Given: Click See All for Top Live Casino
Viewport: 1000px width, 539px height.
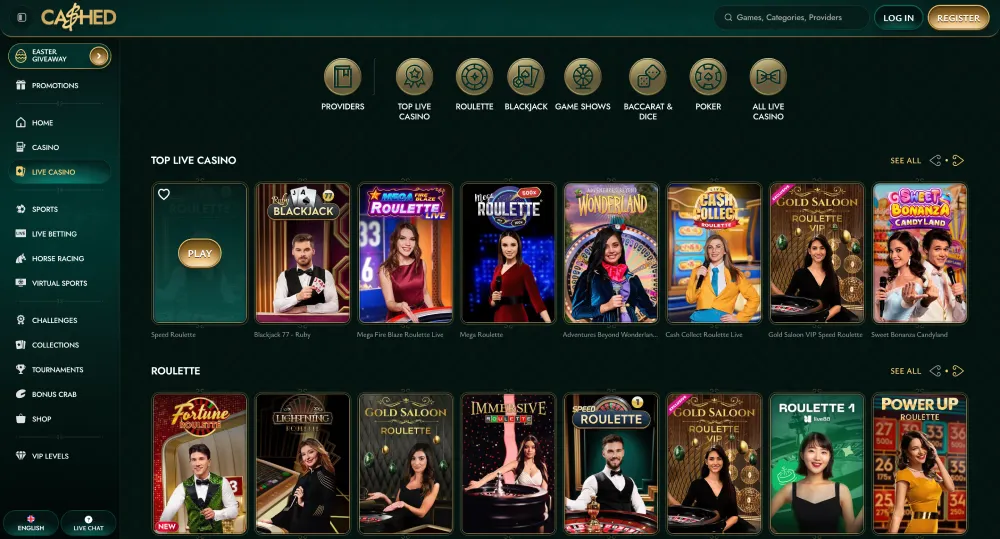Looking at the screenshot, I should pyautogui.click(x=905, y=160).
